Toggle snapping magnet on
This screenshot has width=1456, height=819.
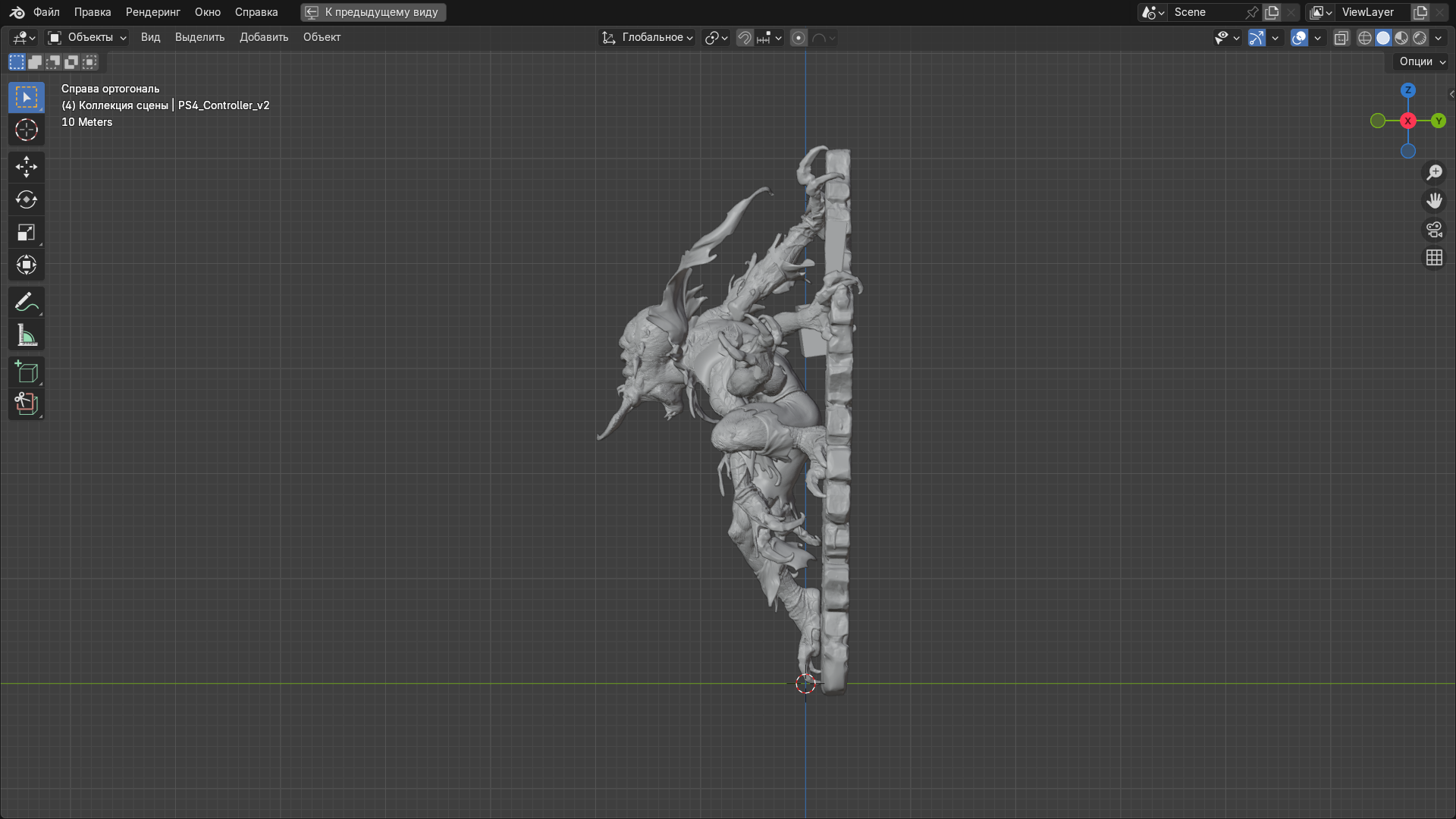(745, 38)
